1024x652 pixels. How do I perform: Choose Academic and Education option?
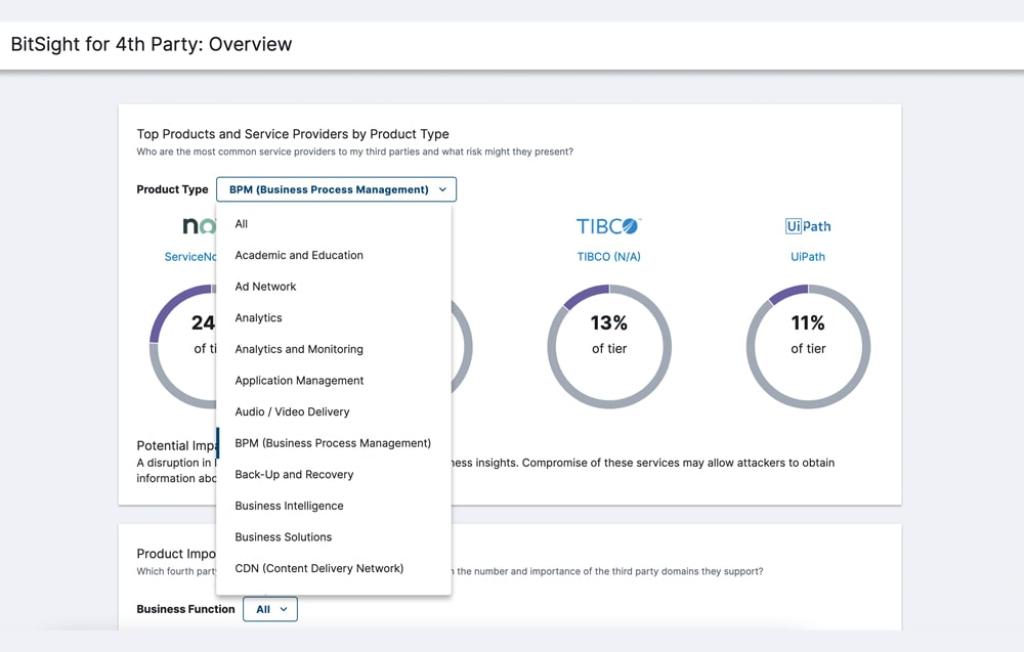point(299,255)
